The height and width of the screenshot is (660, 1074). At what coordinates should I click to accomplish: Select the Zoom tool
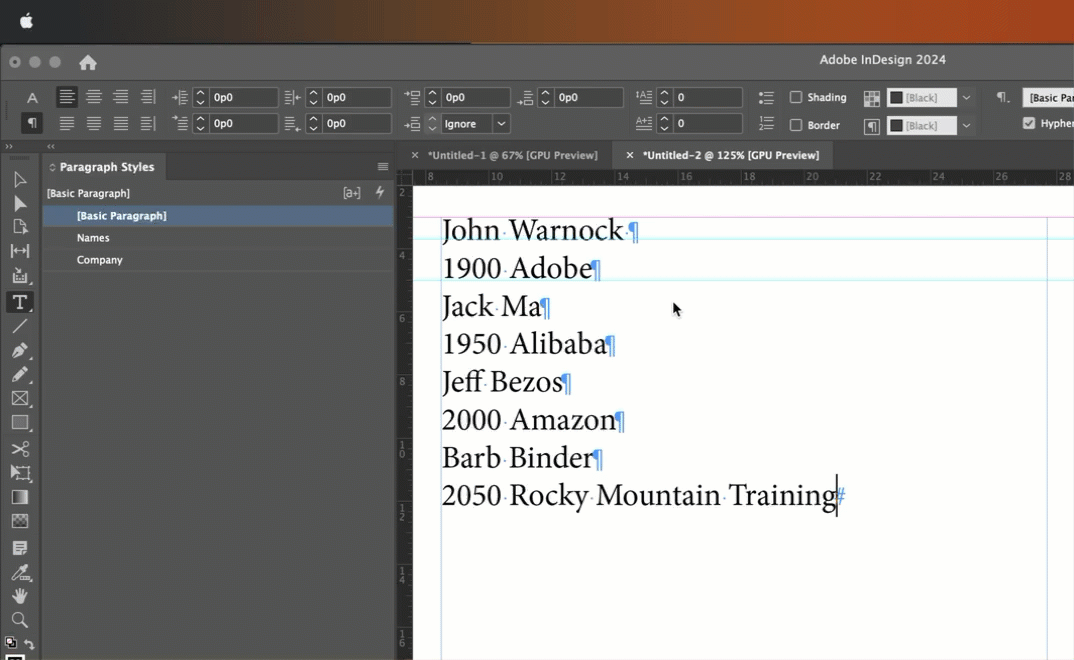(20, 620)
